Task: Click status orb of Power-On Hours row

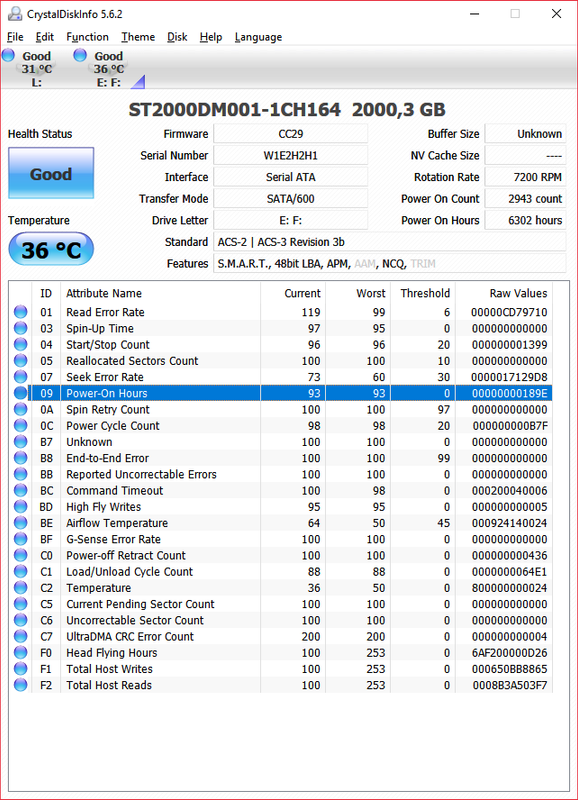Action: click(x=20, y=393)
